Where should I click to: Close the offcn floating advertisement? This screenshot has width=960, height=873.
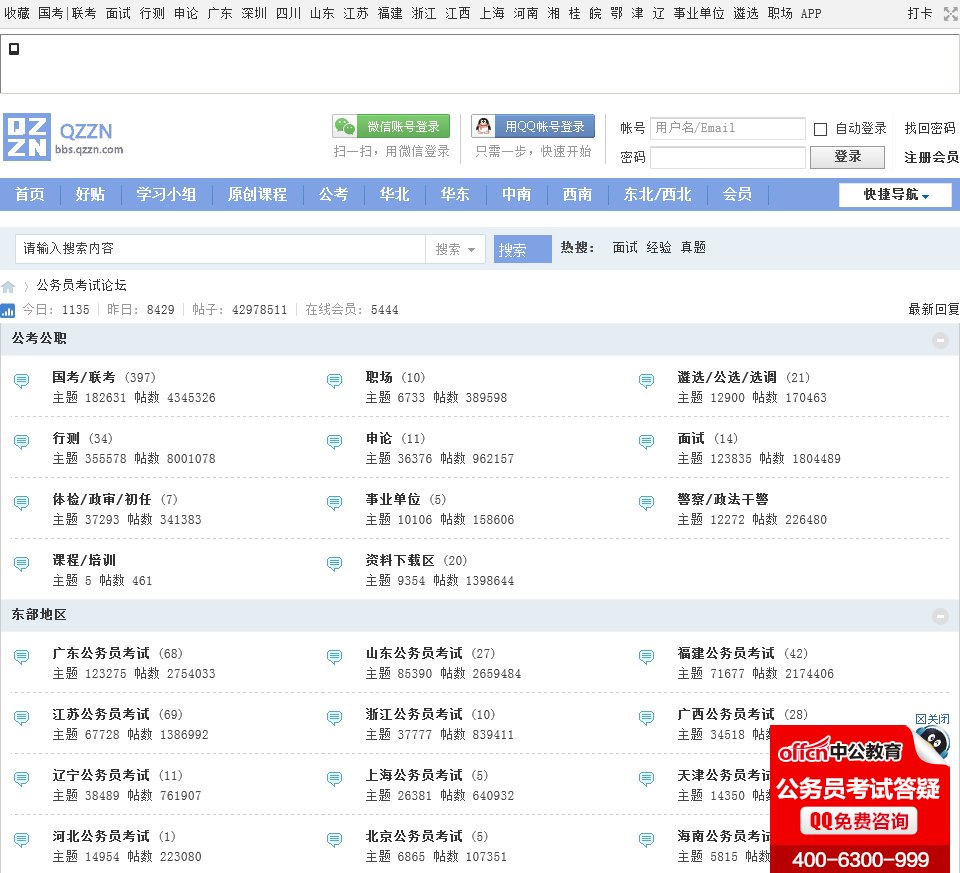click(932, 719)
